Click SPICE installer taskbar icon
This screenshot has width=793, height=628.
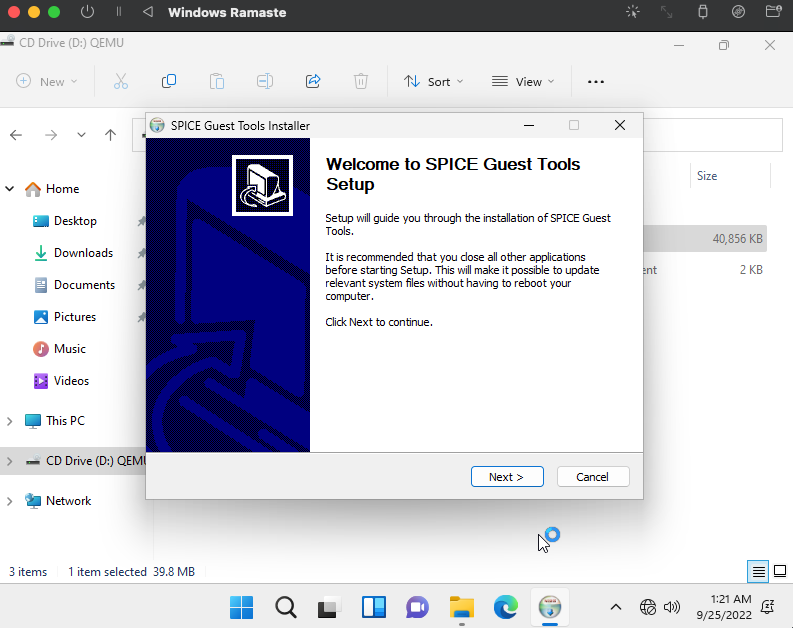coord(550,607)
